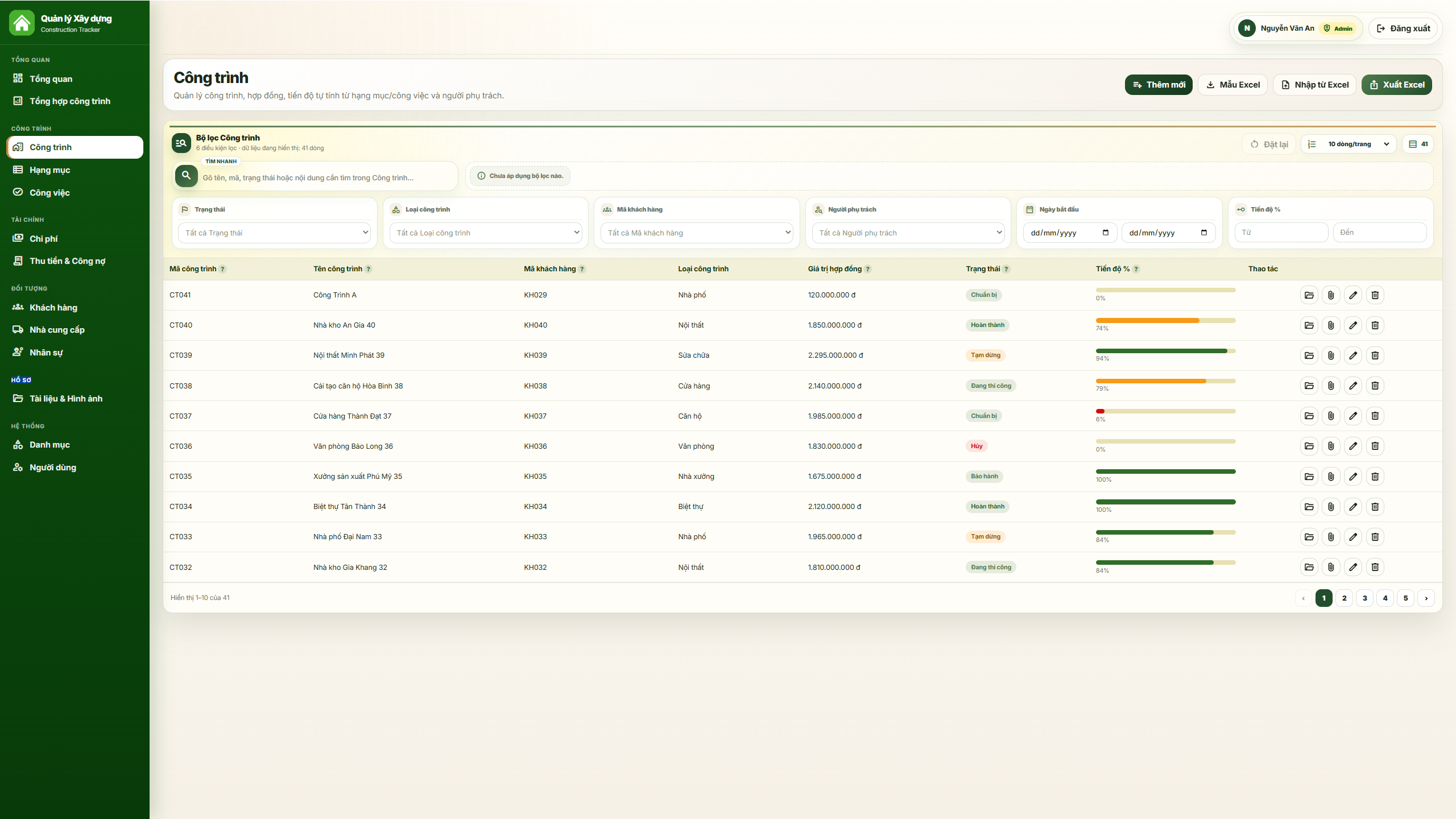Viewport: 1456px width, 819px height.
Task: Click the filter panel search-list icon
Action: pos(181,143)
